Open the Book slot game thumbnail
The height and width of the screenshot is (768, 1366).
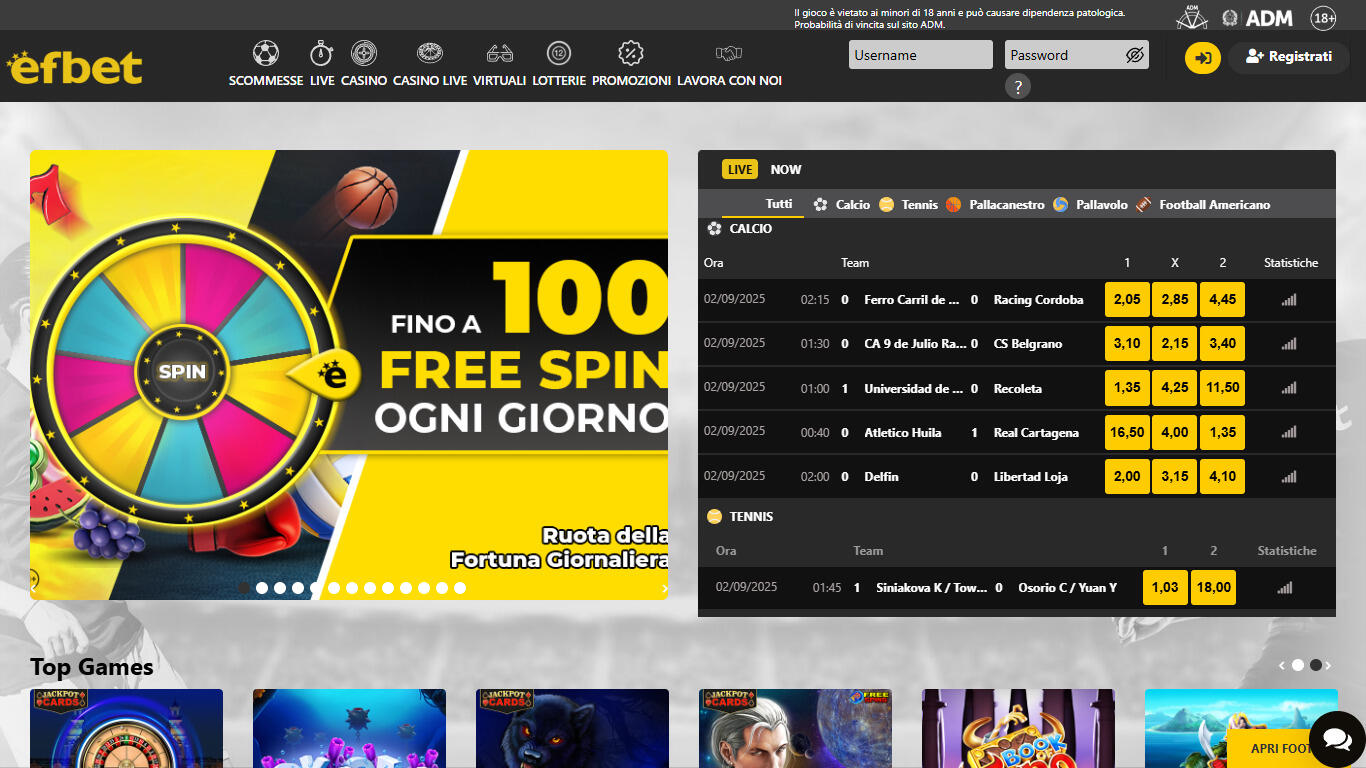pyautogui.click(x=1018, y=728)
